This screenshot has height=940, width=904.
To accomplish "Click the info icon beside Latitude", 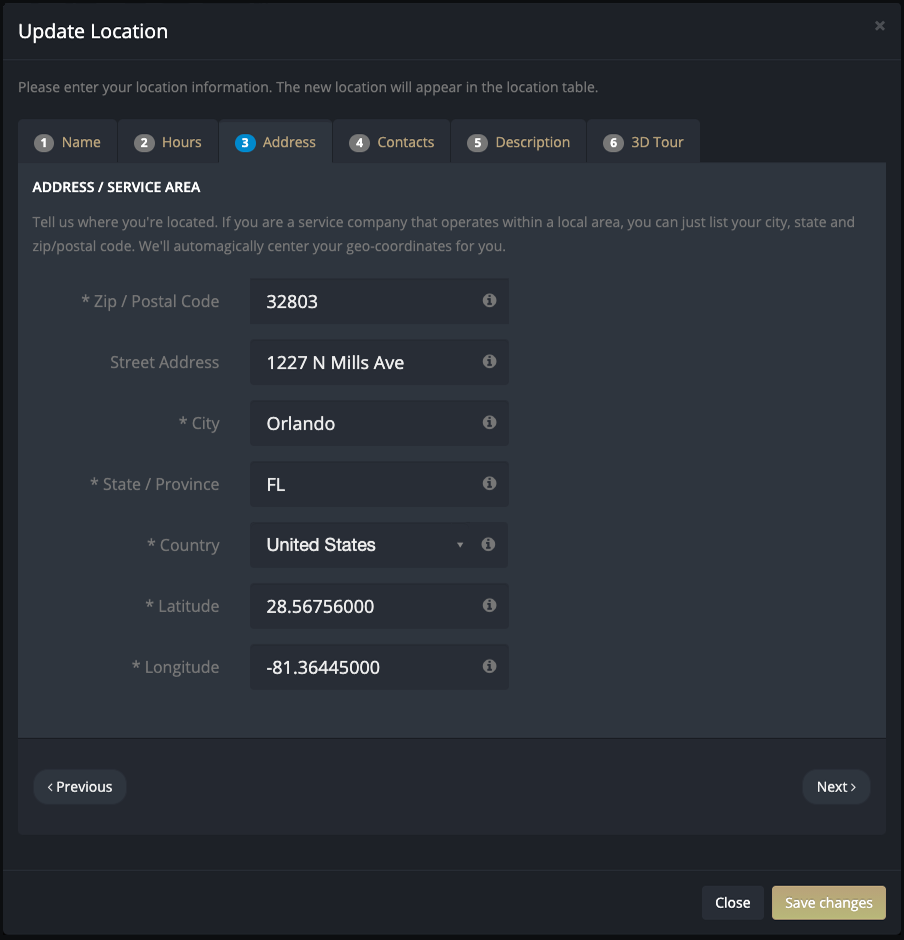I will coord(489,605).
